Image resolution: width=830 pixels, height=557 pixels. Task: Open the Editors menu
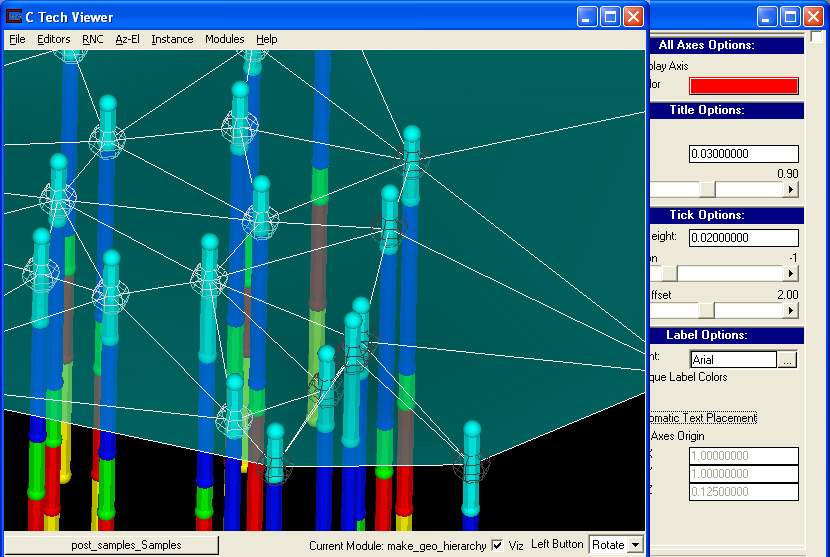coord(54,39)
